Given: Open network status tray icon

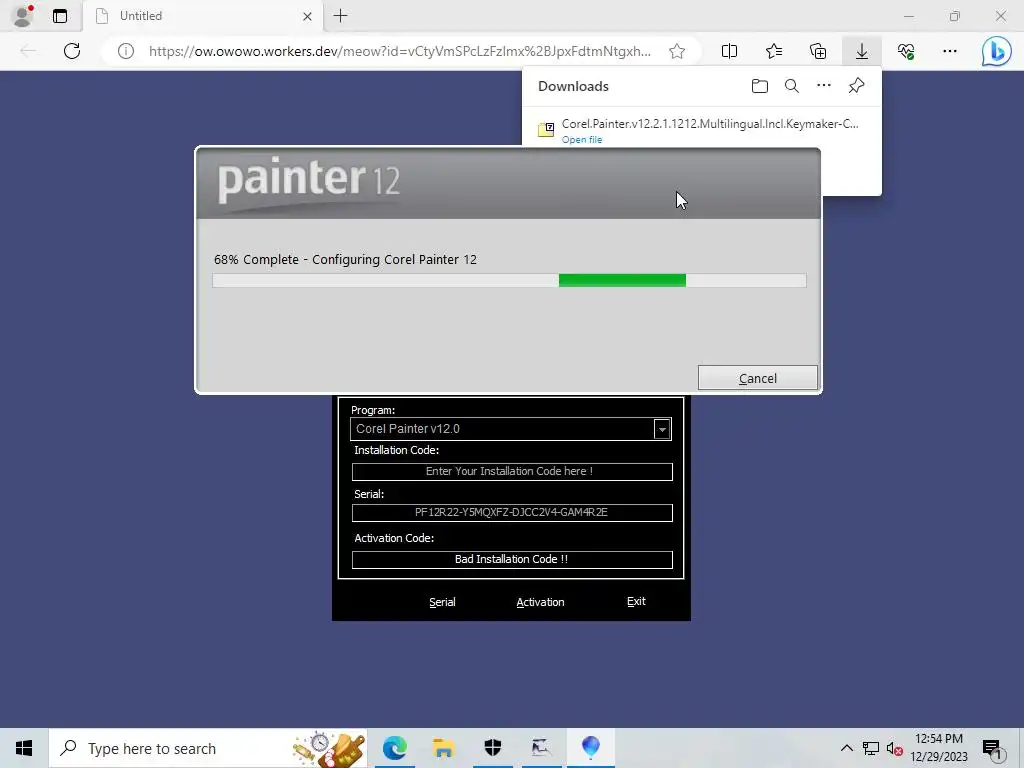Looking at the screenshot, I should (871, 748).
